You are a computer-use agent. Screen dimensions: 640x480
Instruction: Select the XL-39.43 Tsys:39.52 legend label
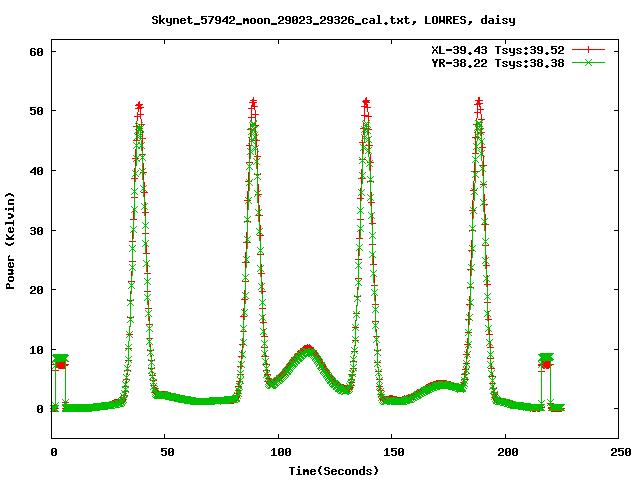[x=498, y=50]
